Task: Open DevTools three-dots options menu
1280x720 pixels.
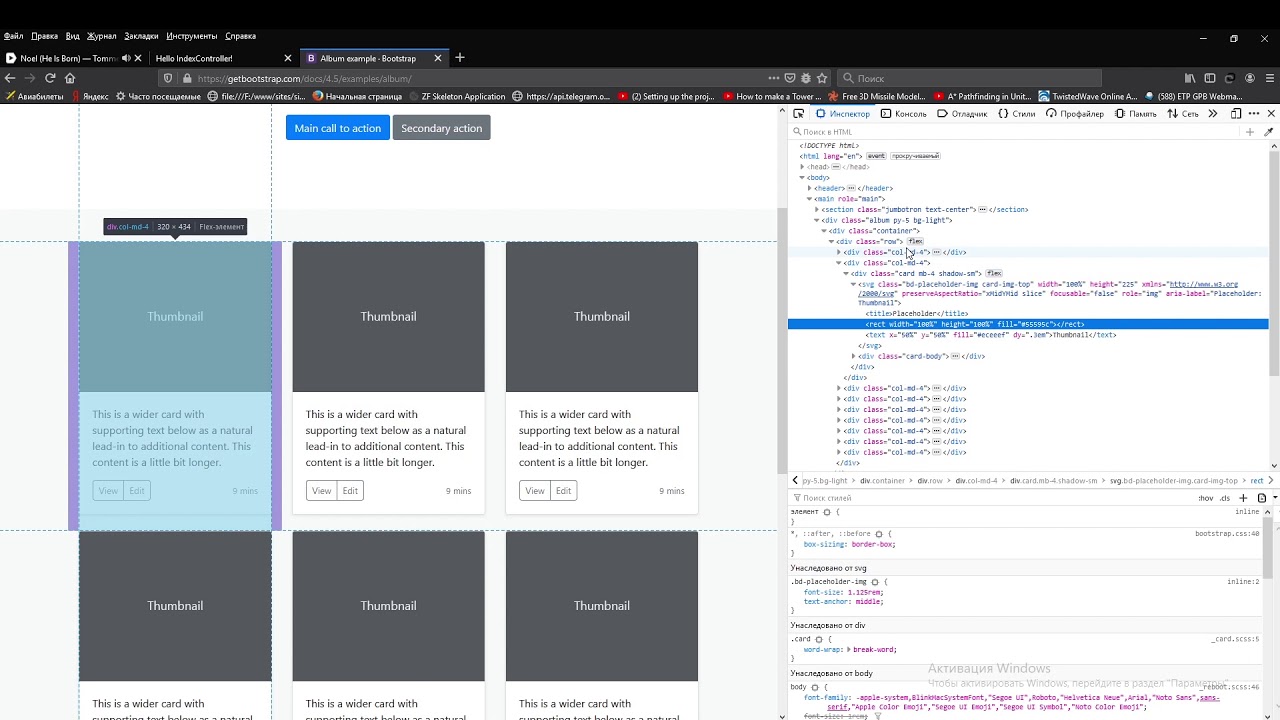Action: (1254, 114)
